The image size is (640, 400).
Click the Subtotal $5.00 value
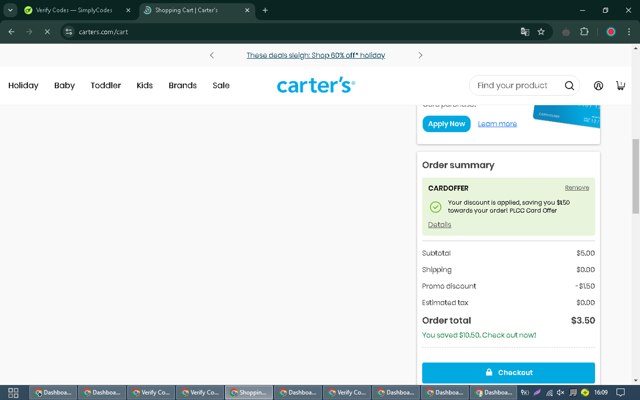pyautogui.click(x=586, y=253)
